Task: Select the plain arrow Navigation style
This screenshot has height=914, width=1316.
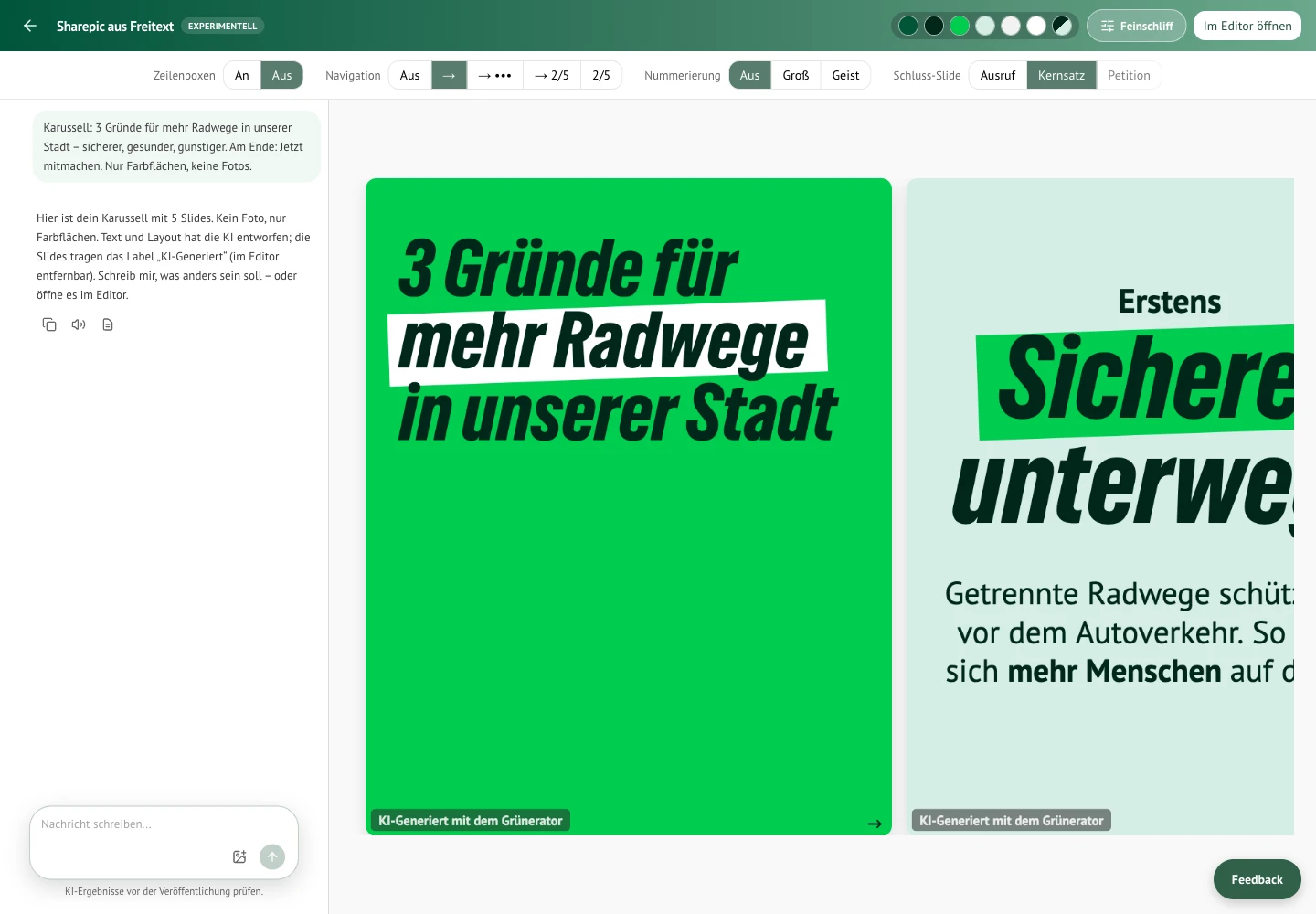Action: tap(449, 75)
